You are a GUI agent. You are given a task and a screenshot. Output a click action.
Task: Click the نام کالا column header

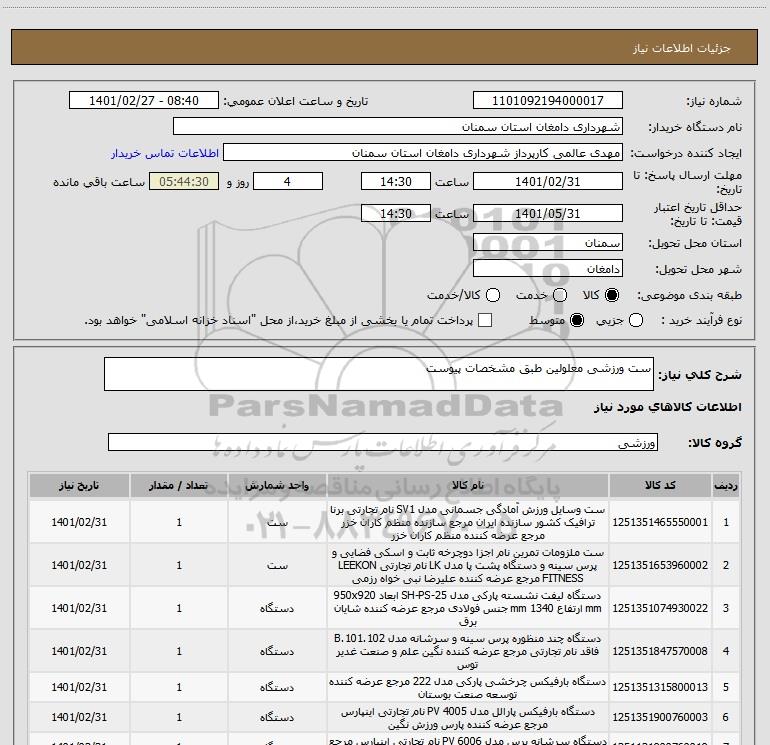(x=468, y=486)
